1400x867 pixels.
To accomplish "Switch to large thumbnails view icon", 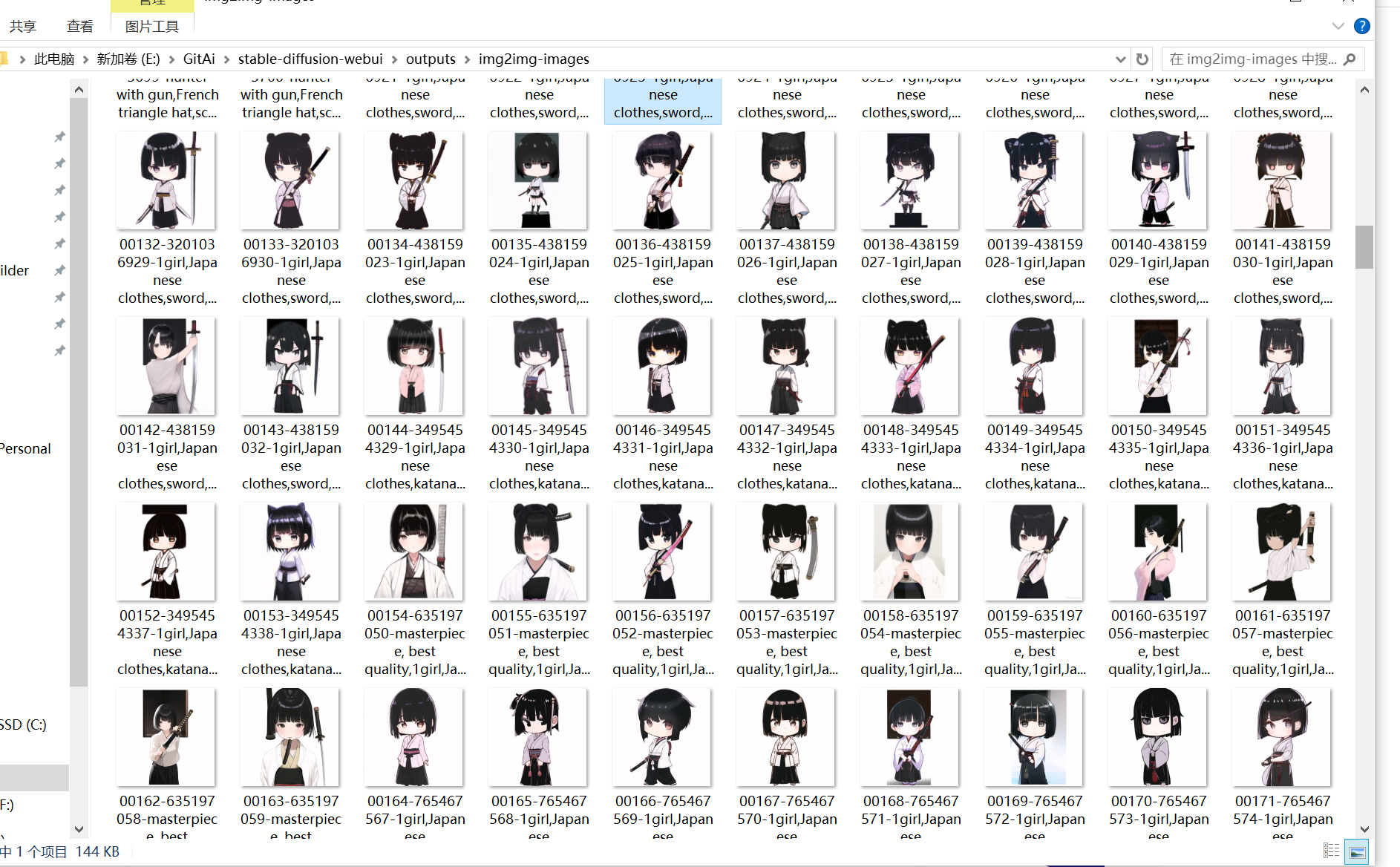I will tap(1357, 851).
